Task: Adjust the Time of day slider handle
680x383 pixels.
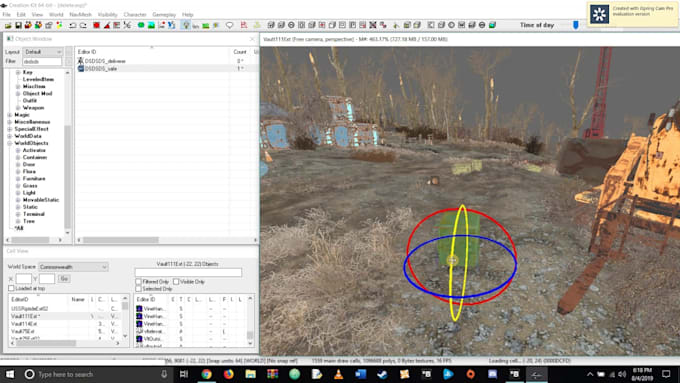Action: click(575, 25)
